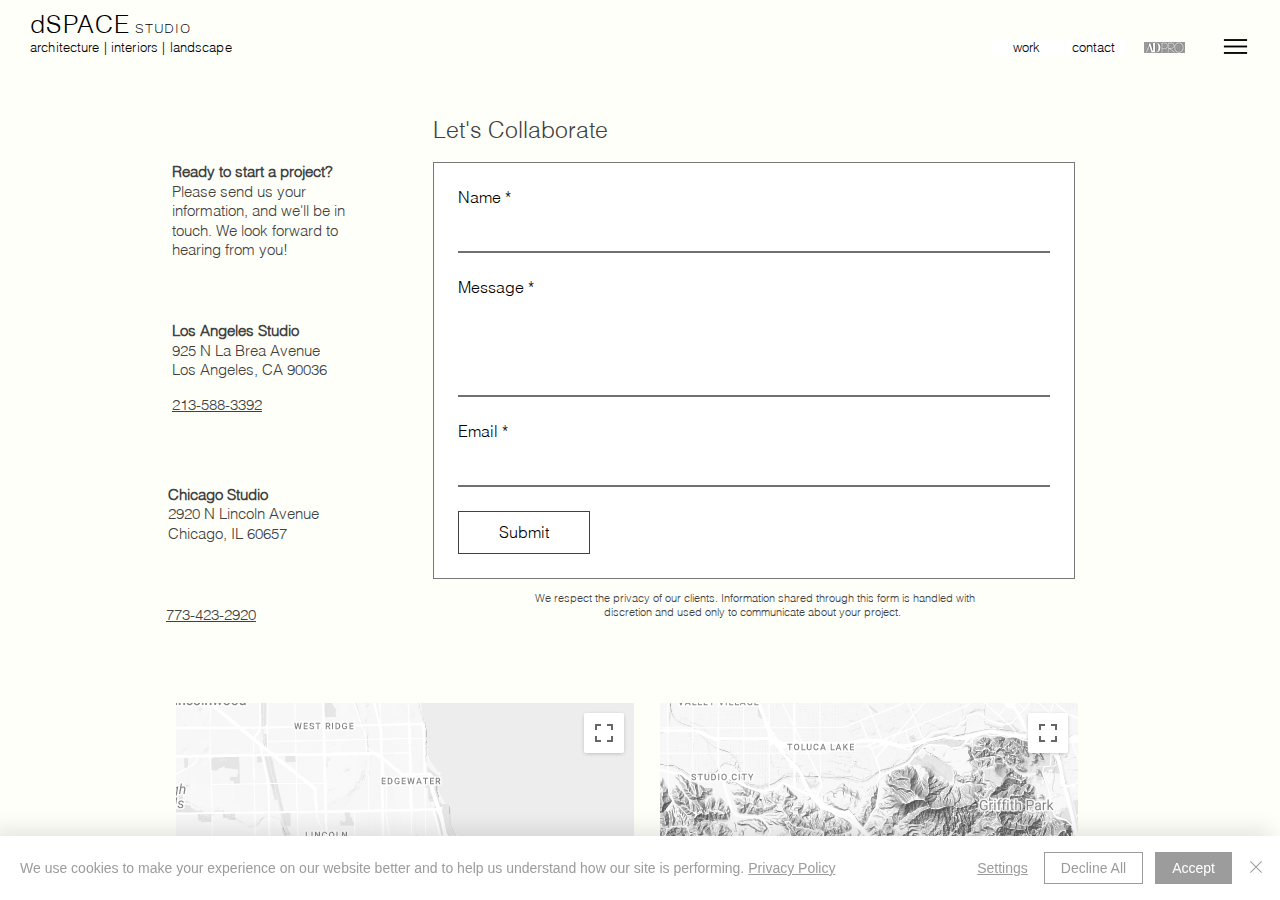The image size is (1280, 900).
Task: Open the hamburger navigation menu
Action: pos(1235,47)
